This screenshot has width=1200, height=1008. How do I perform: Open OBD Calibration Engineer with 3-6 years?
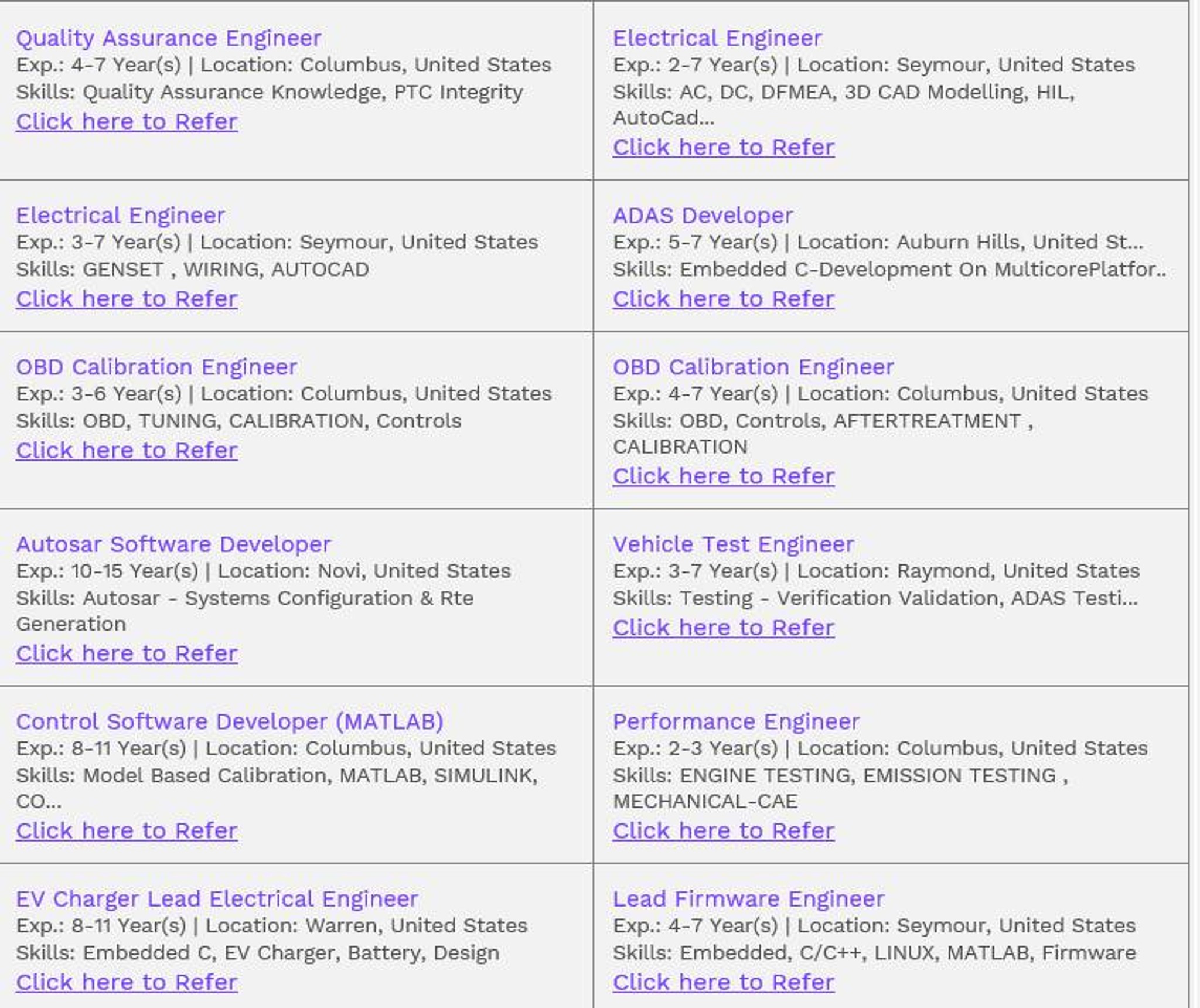coord(156,367)
